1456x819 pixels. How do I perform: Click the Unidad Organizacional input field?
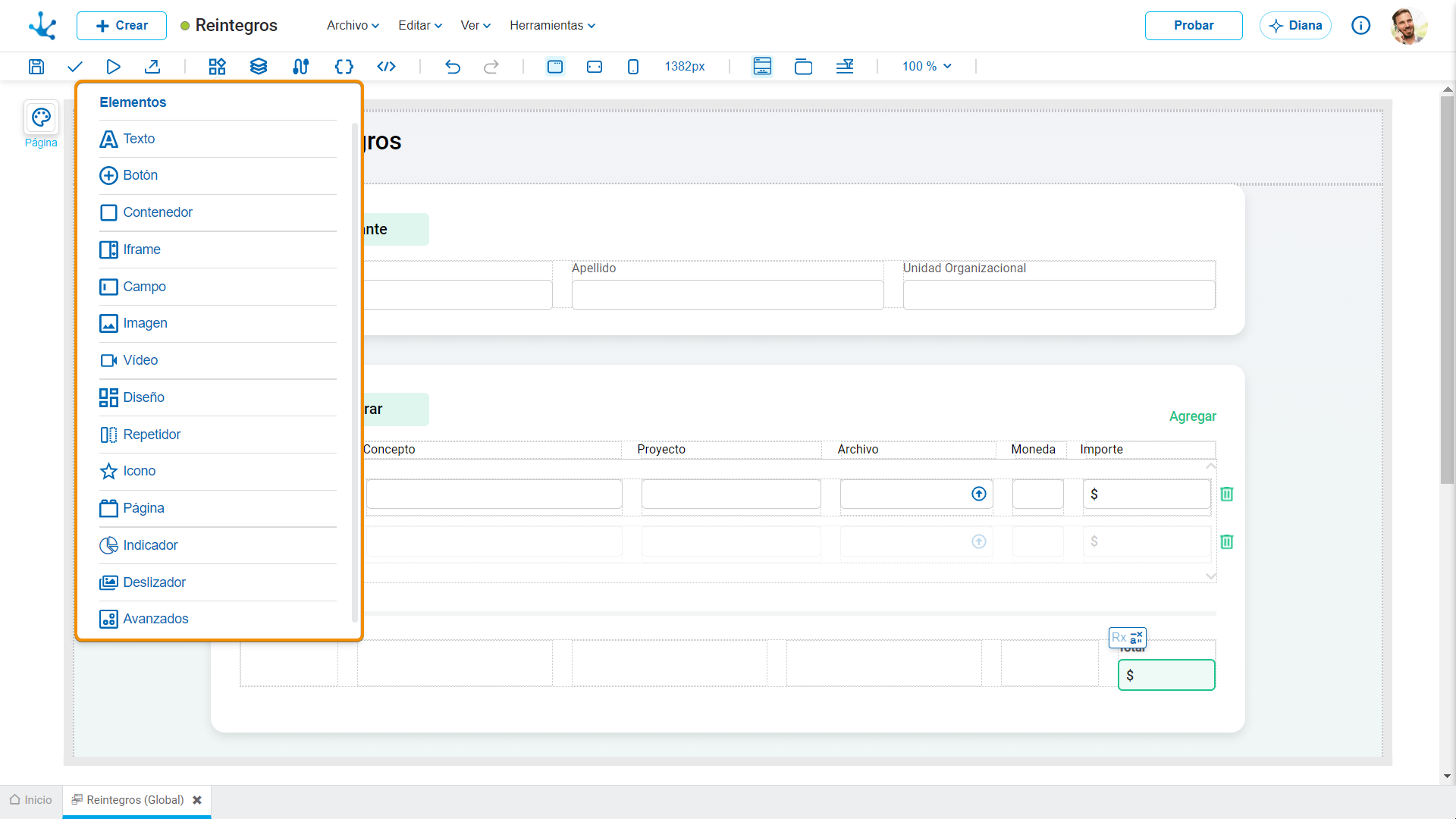pyautogui.click(x=1059, y=295)
